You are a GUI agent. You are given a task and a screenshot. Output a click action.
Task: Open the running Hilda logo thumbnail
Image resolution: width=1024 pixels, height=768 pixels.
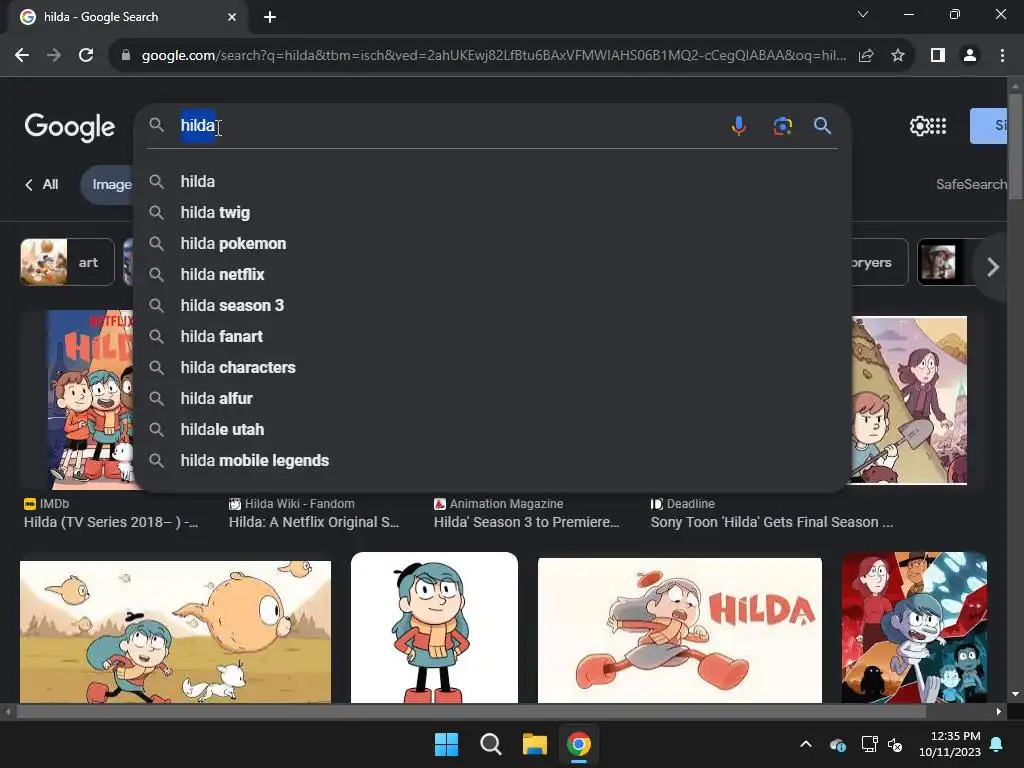pyautogui.click(x=680, y=630)
